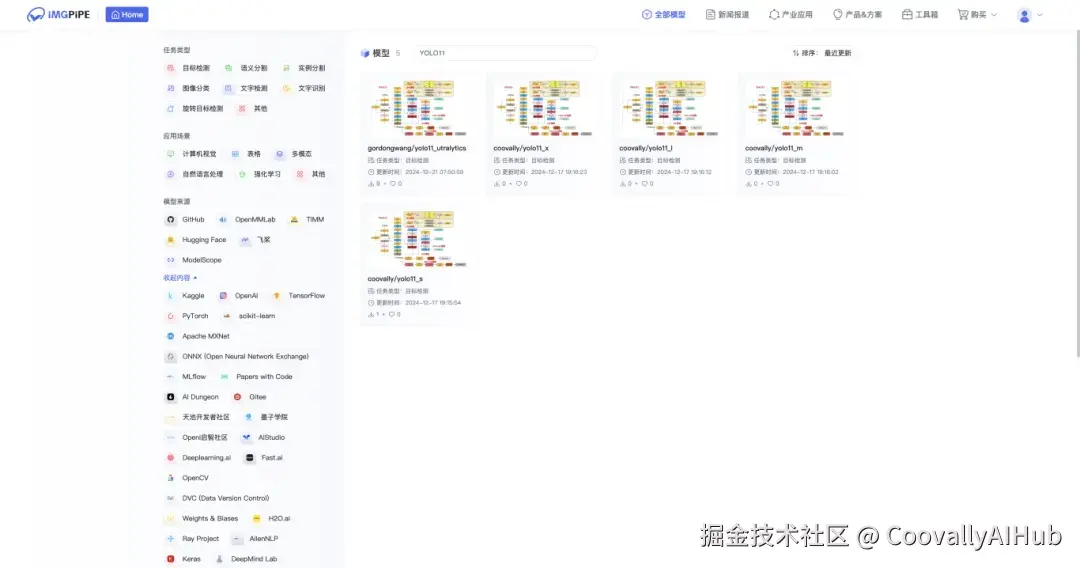Select 天池开发者社区 source
The height and width of the screenshot is (568, 1080).
coord(198,417)
